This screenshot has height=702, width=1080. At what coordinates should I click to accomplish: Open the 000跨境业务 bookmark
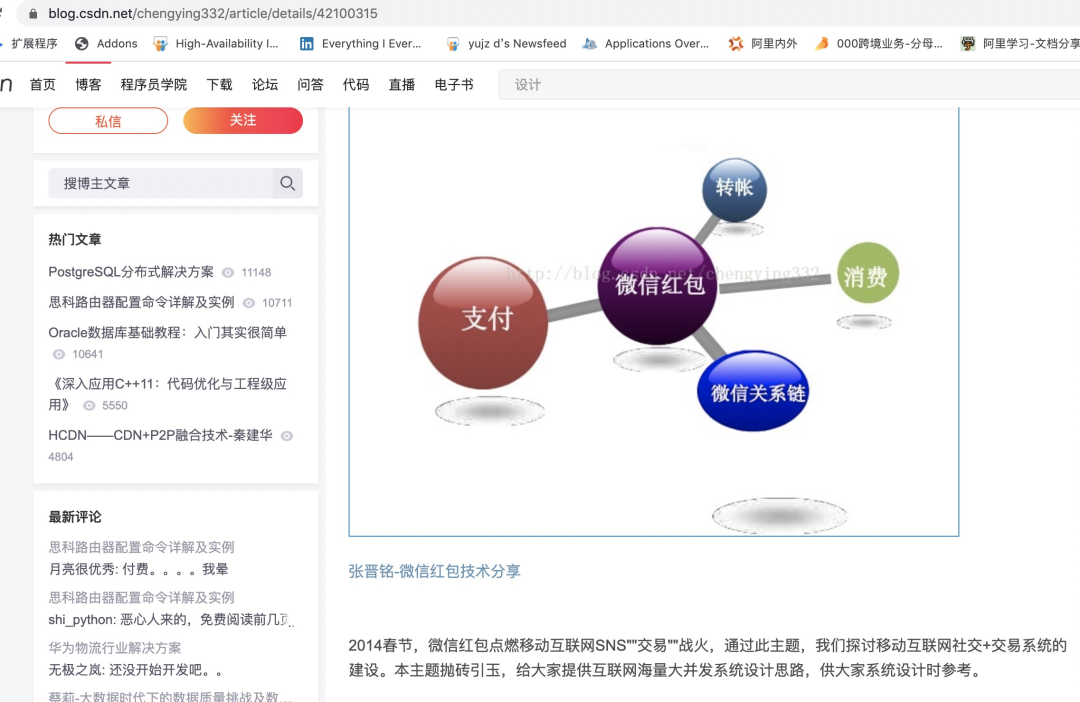[878, 43]
